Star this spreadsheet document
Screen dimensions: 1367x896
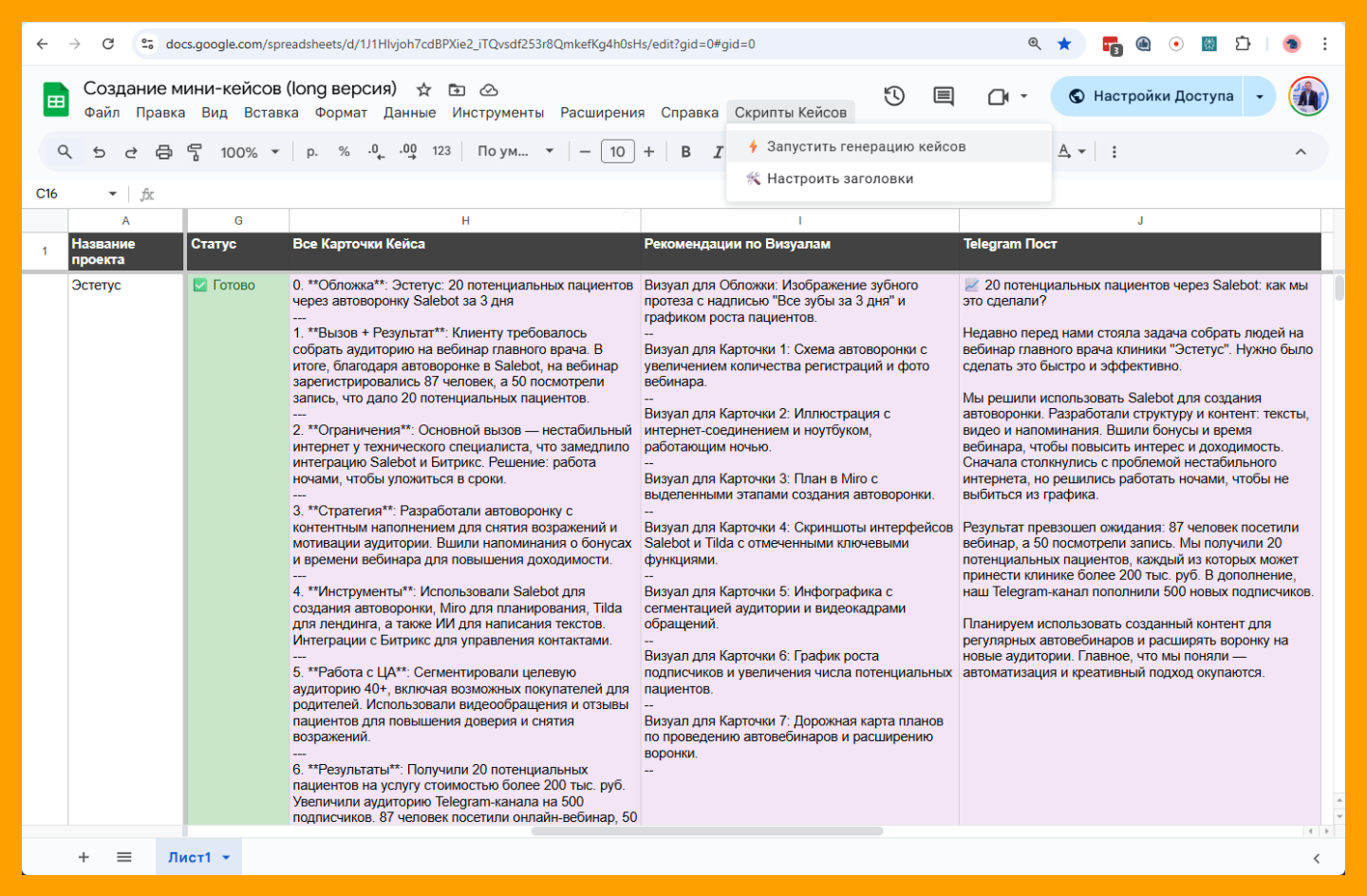point(423,89)
